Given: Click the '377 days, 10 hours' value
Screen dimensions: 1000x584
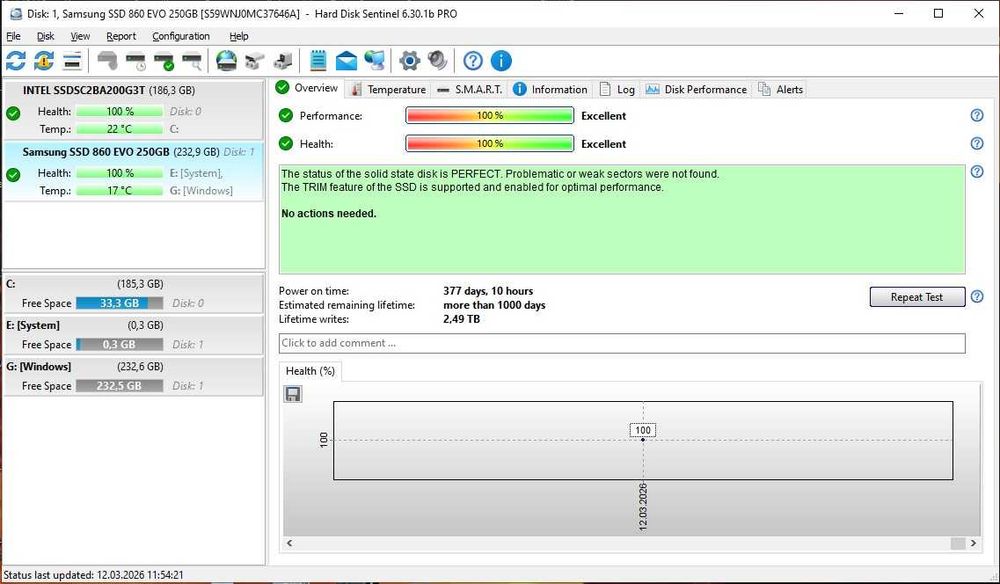Looking at the screenshot, I should (x=488, y=291).
